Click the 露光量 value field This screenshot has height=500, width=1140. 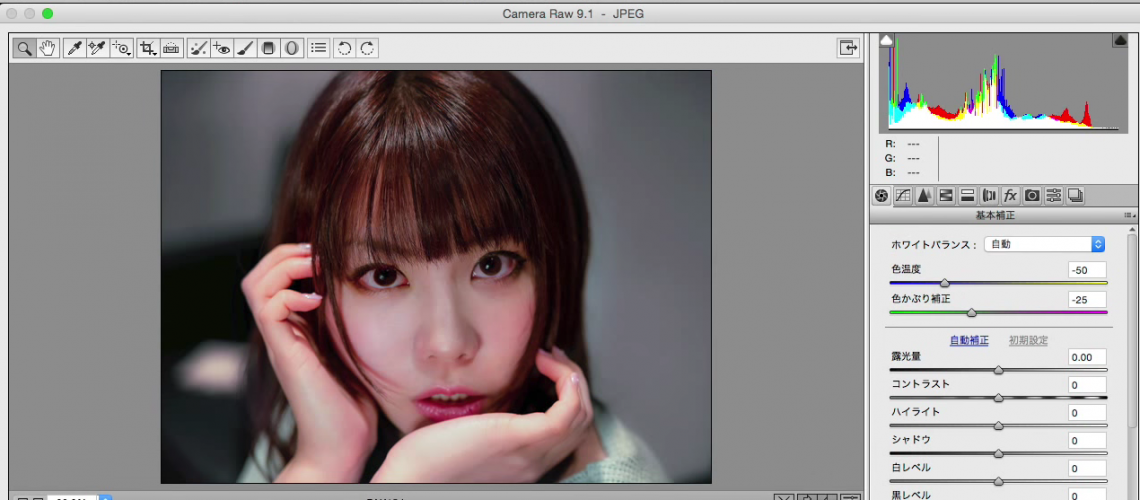1086,357
